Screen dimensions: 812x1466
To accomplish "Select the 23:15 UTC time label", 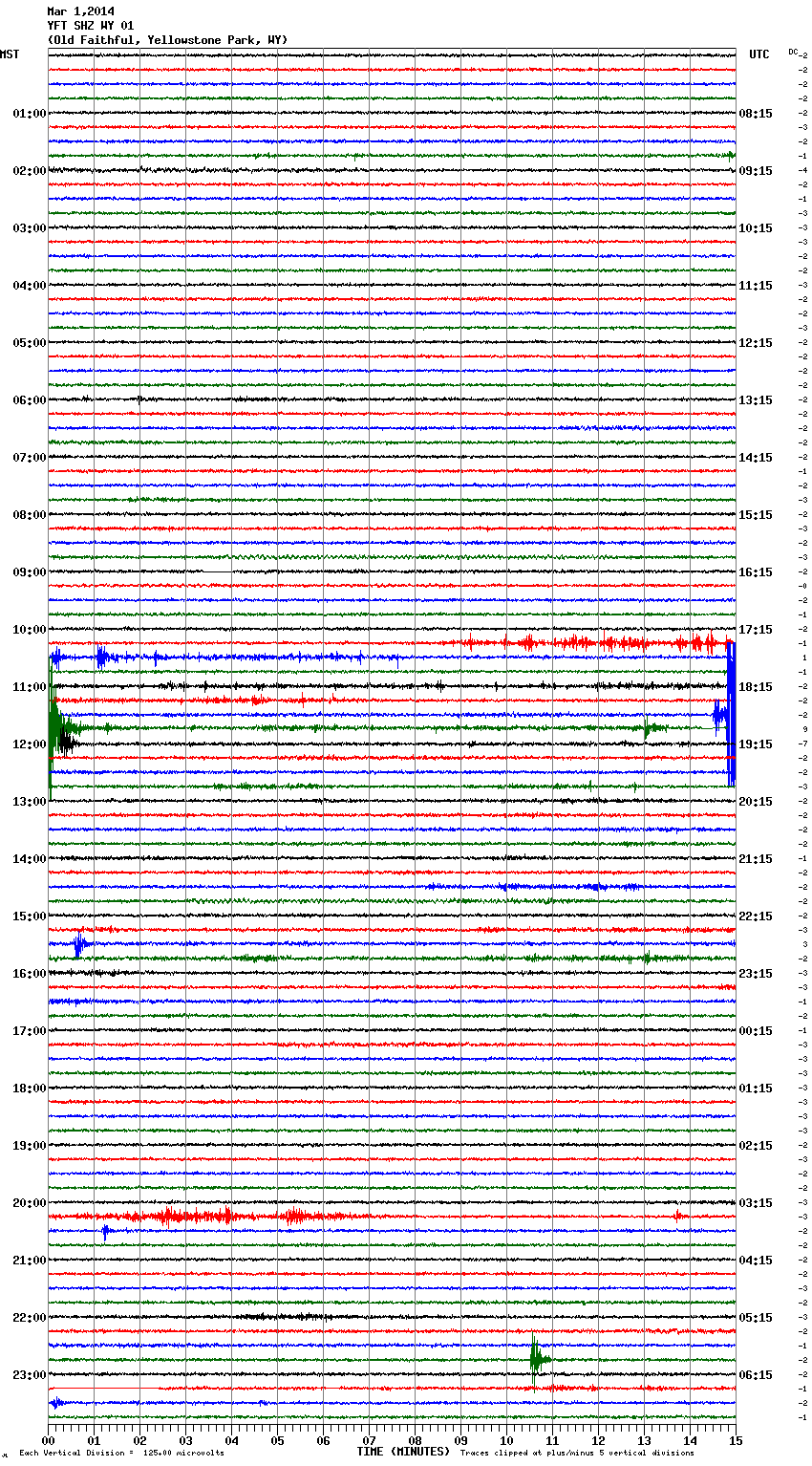I will click(x=756, y=974).
